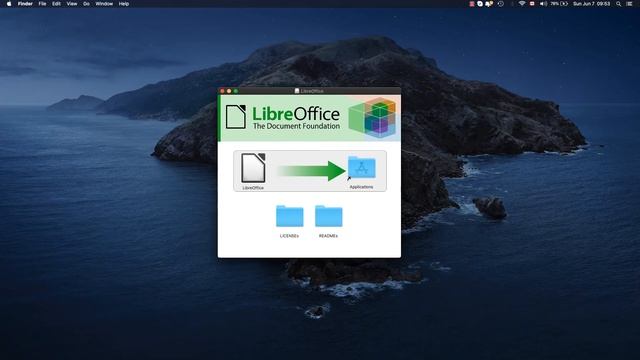Click the Time Machine clock icon
Viewport: 640px width, 360px height.
(x=501, y=4)
